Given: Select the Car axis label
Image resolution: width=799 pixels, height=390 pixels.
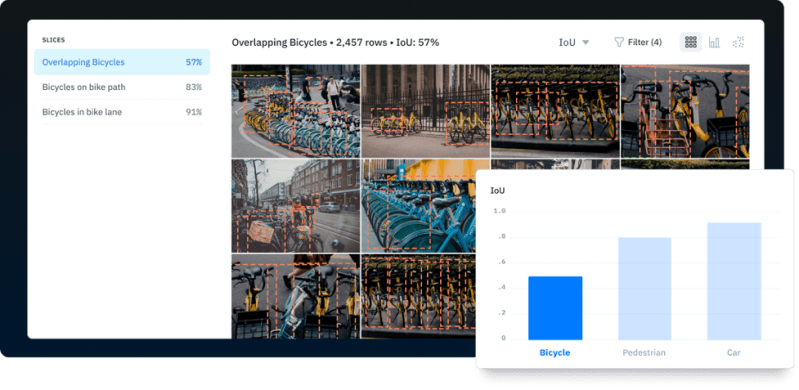Looking at the screenshot, I should coord(734,352).
